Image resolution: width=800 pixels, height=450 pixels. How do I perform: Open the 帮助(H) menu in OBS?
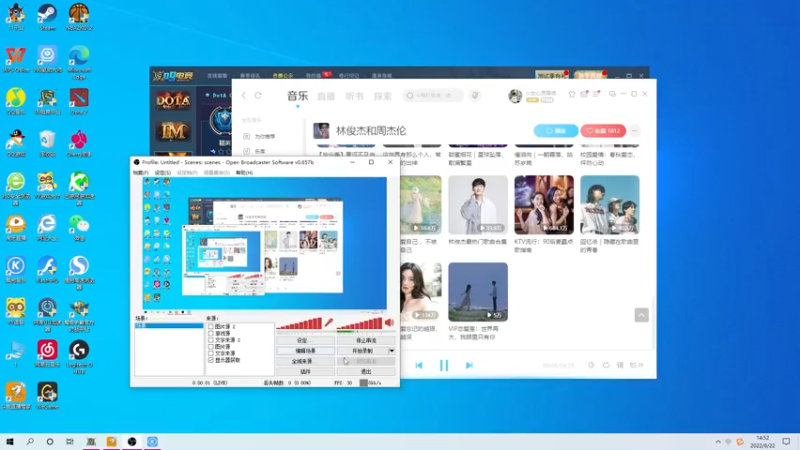[244, 173]
